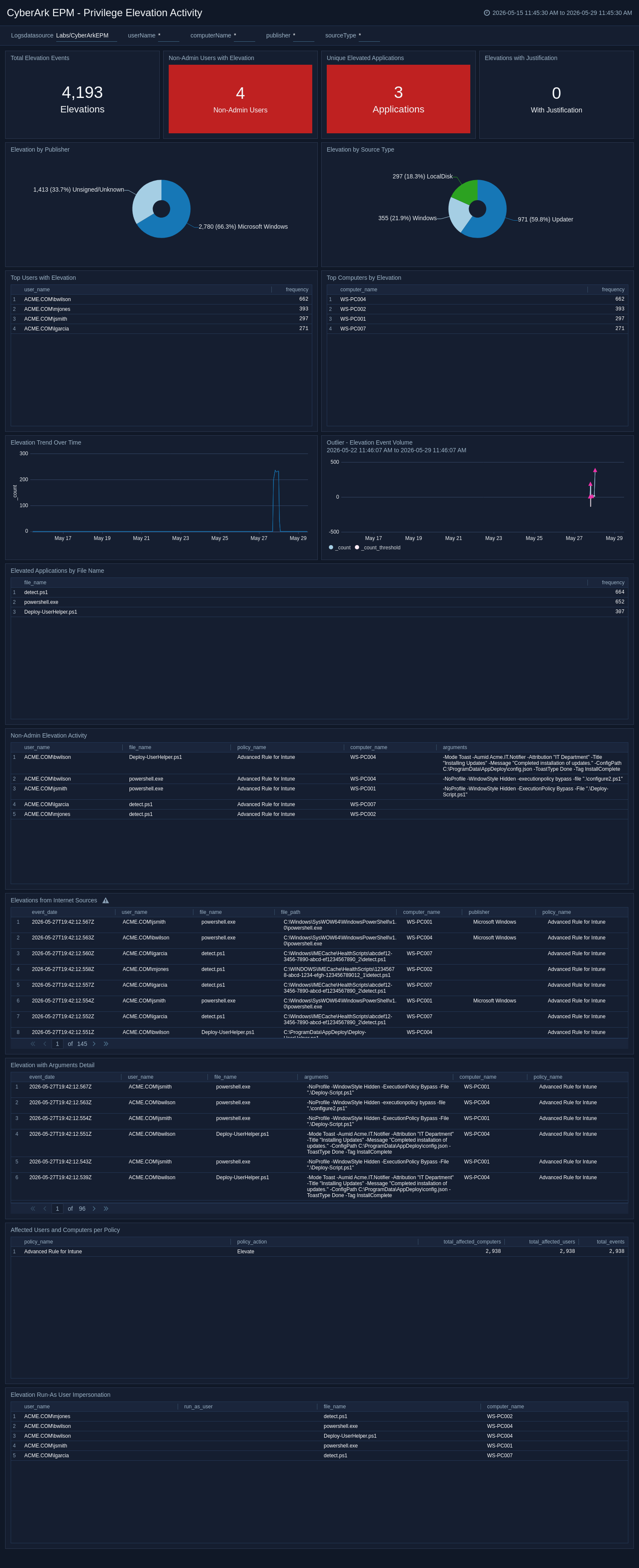The height and width of the screenshot is (1568, 639).
Task: Click the dashboard time range text
Action: [561, 13]
